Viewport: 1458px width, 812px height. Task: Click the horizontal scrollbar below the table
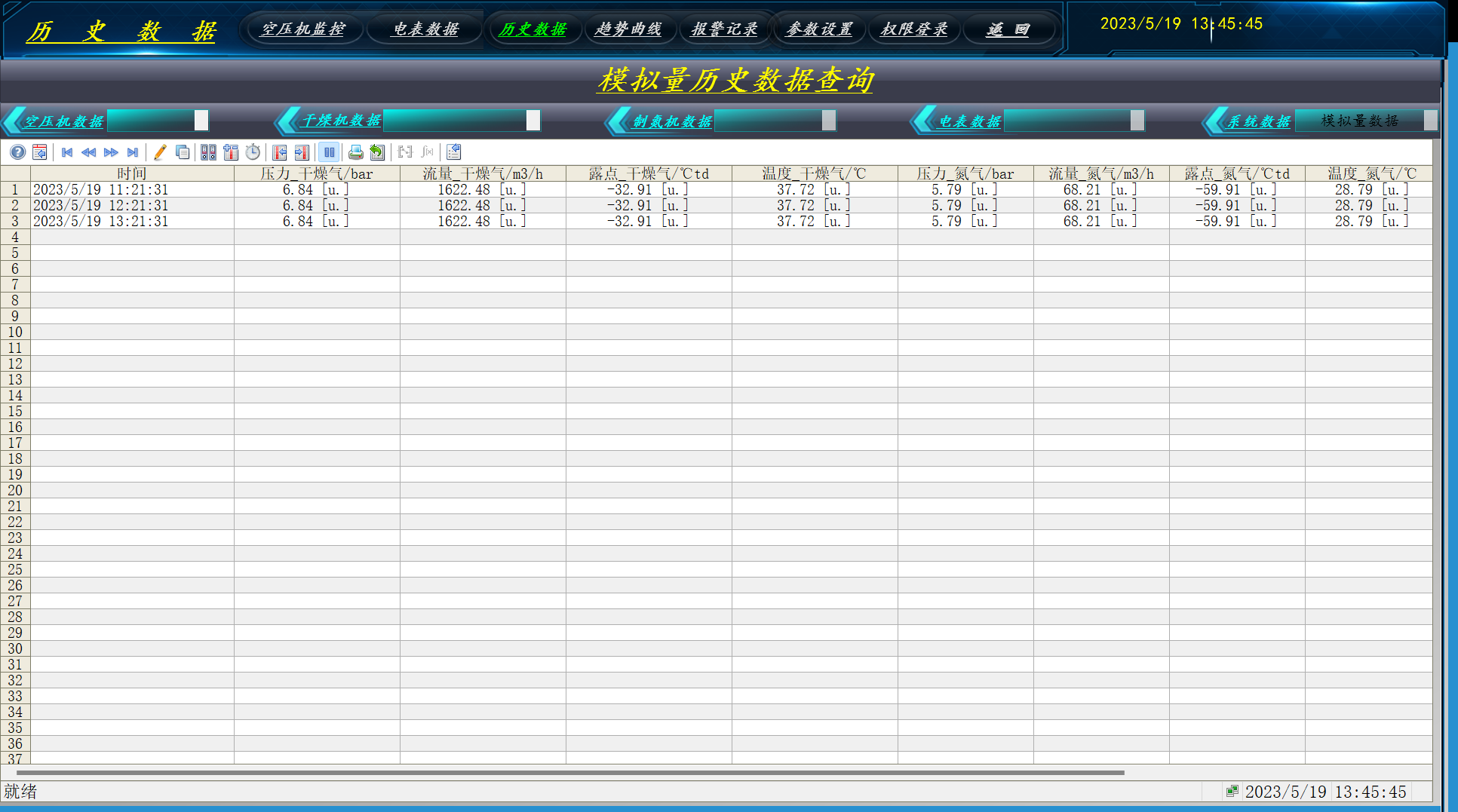pyautogui.click(x=570, y=773)
